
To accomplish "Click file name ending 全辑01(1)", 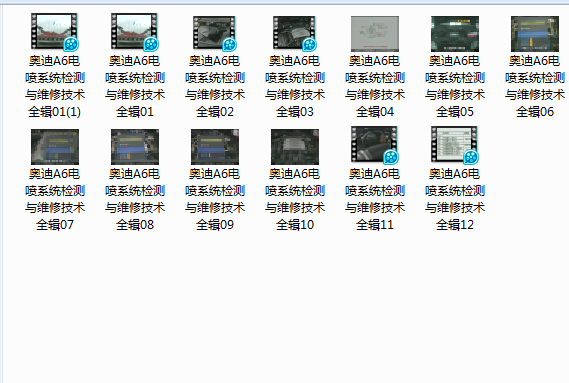I will click(x=55, y=86).
